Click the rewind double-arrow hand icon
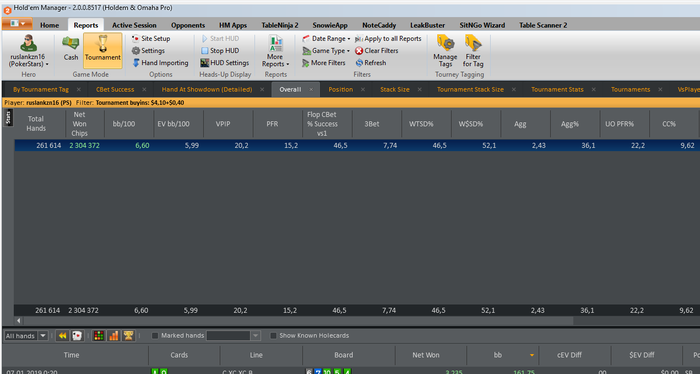The image size is (700, 374). [x=62, y=336]
